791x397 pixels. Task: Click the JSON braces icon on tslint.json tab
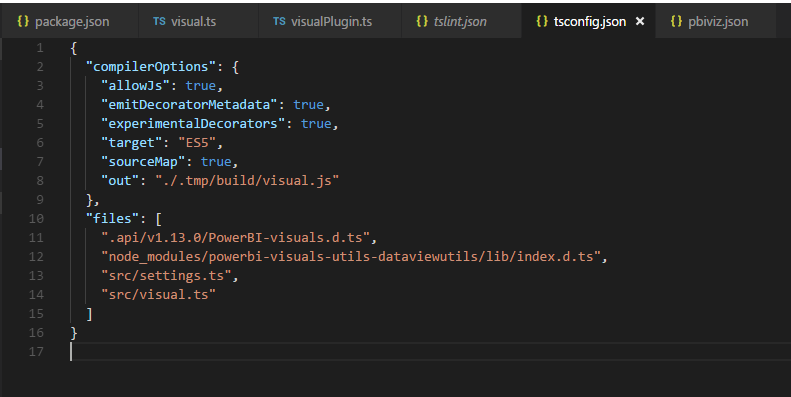point(422,21)
